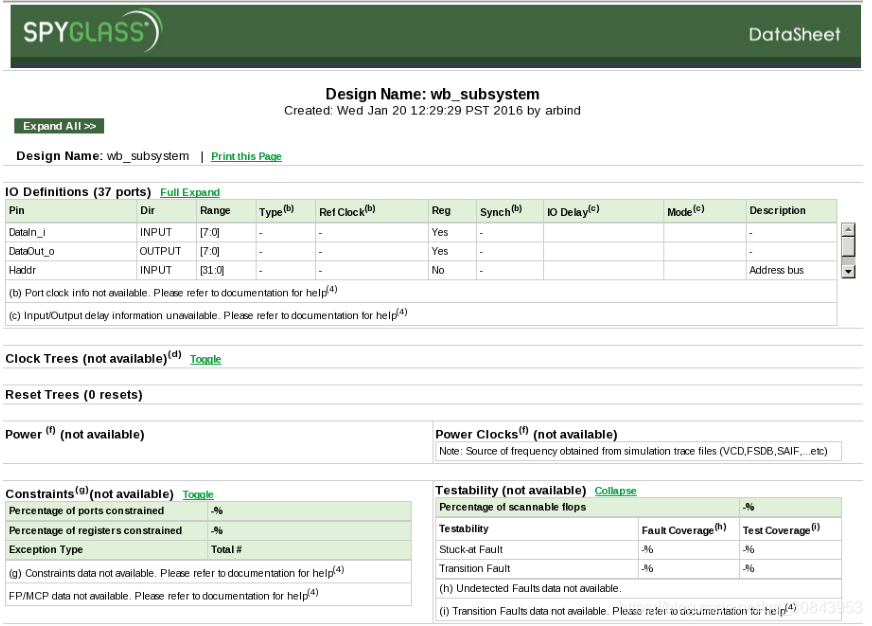Click the DataSheet header label
The height and width of the screenshot is (626, 872).
794,34
